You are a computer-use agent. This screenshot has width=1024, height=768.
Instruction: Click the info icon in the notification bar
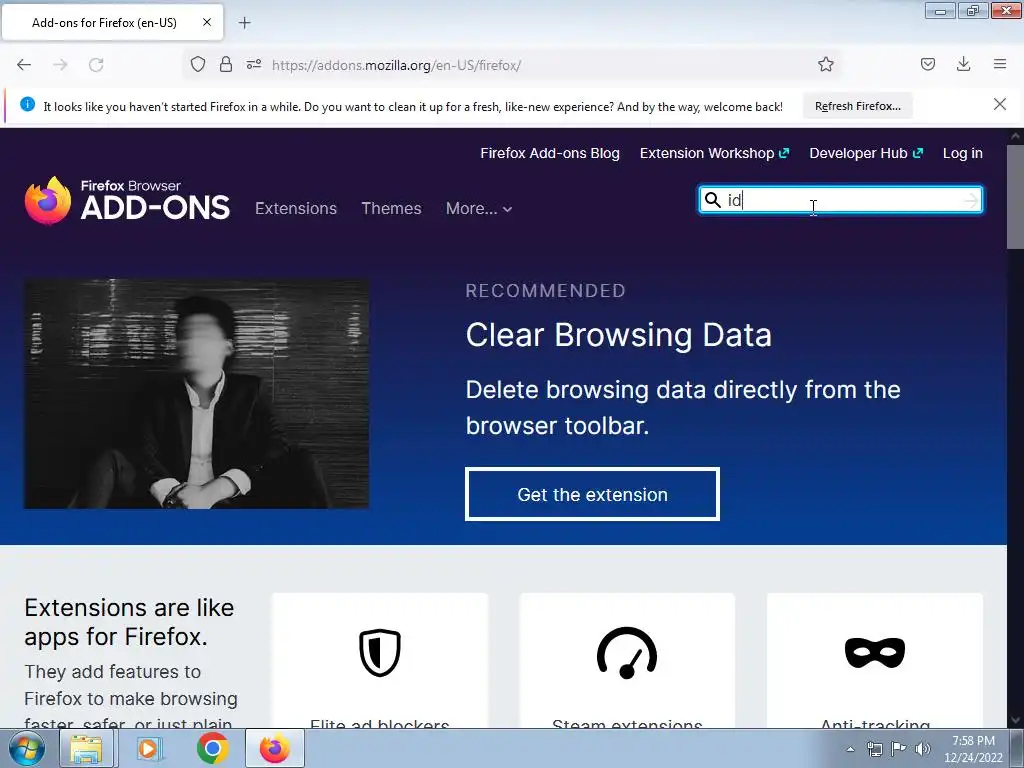click(x=27, y=104)
